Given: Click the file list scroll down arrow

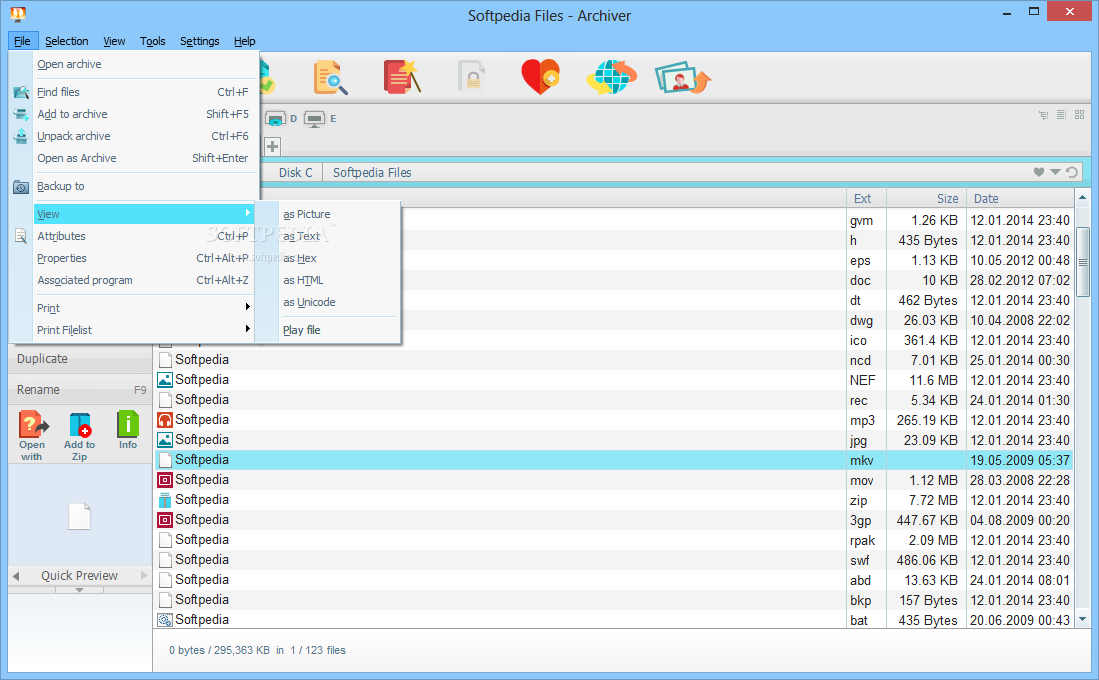Looking at the screenshot, I should point(1082,619).
